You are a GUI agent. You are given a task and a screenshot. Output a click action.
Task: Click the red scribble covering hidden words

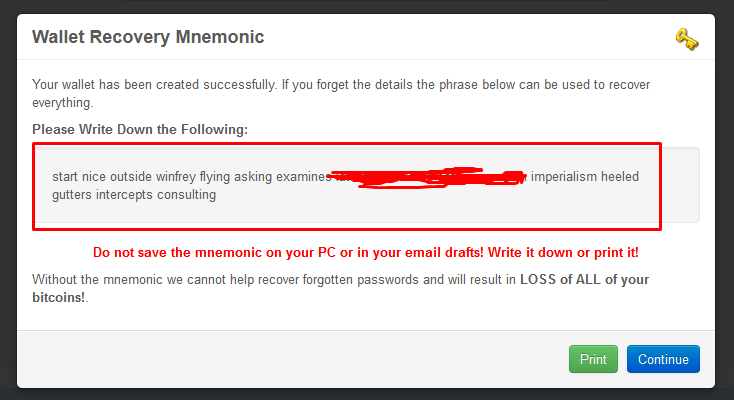(x=428, y=178)
